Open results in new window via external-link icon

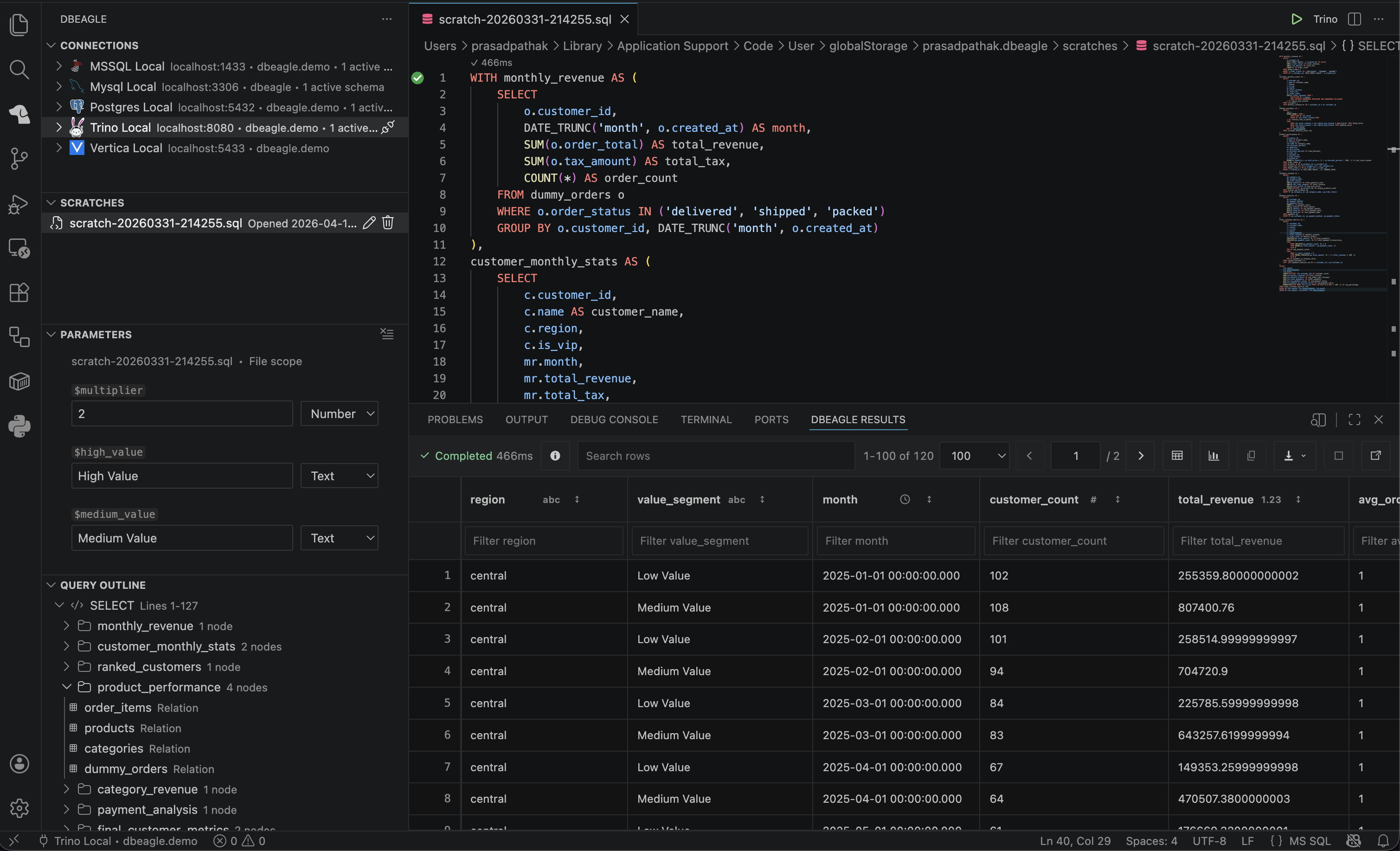click(1377, 455)
